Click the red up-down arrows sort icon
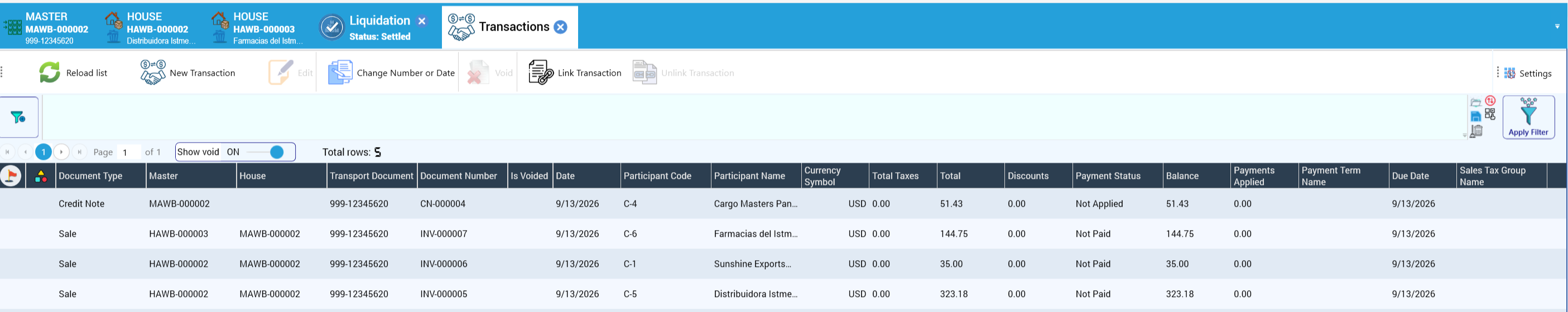This screenshot has height=312, width=1568. 1490,100
